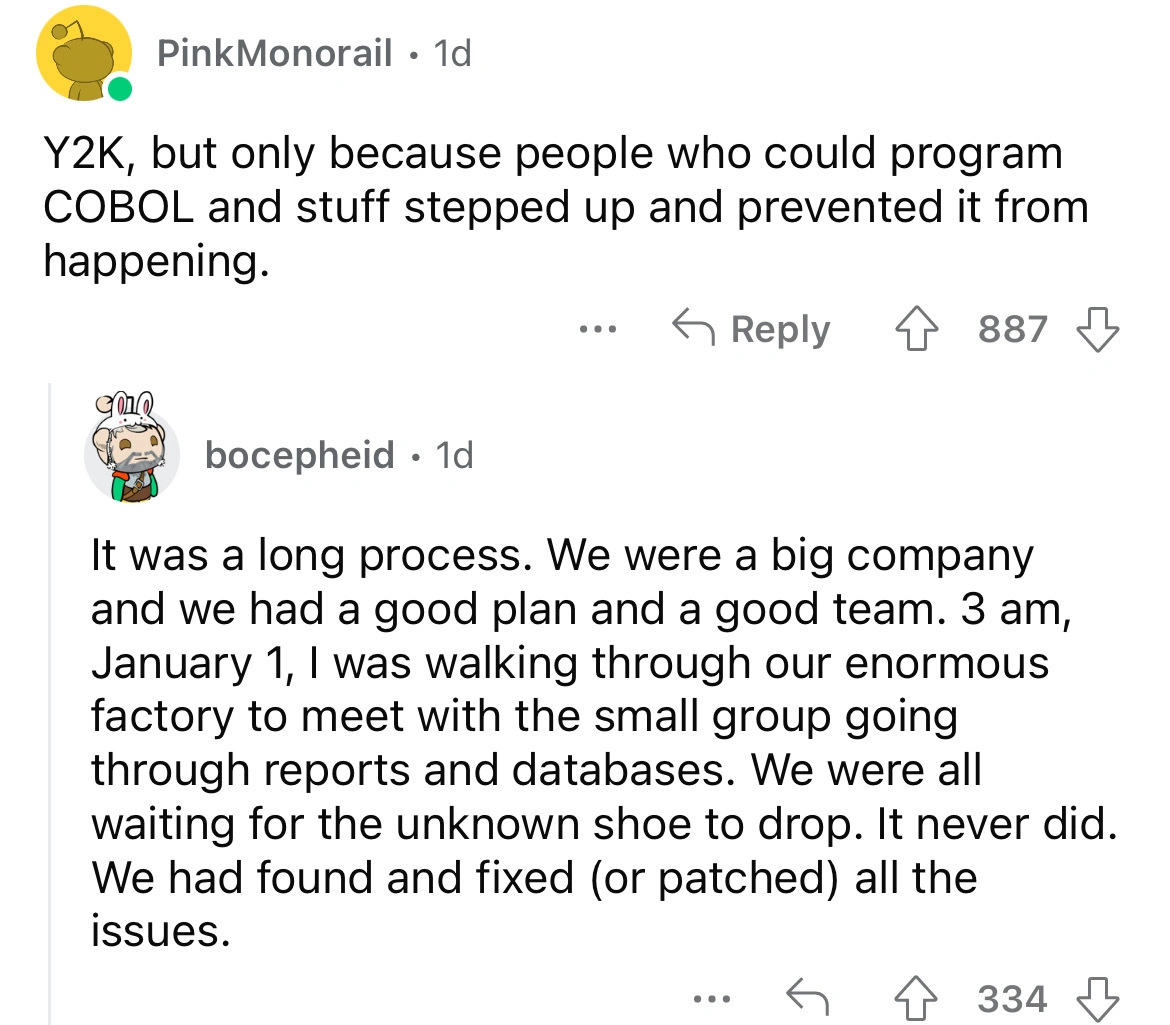
Task: Visit the PinkMonorail username link
Action: [275, 55]
